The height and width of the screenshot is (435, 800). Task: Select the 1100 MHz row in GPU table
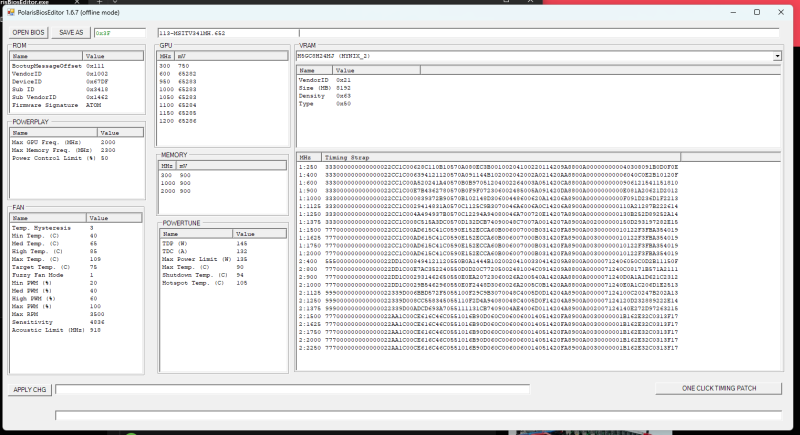(222, 105)
